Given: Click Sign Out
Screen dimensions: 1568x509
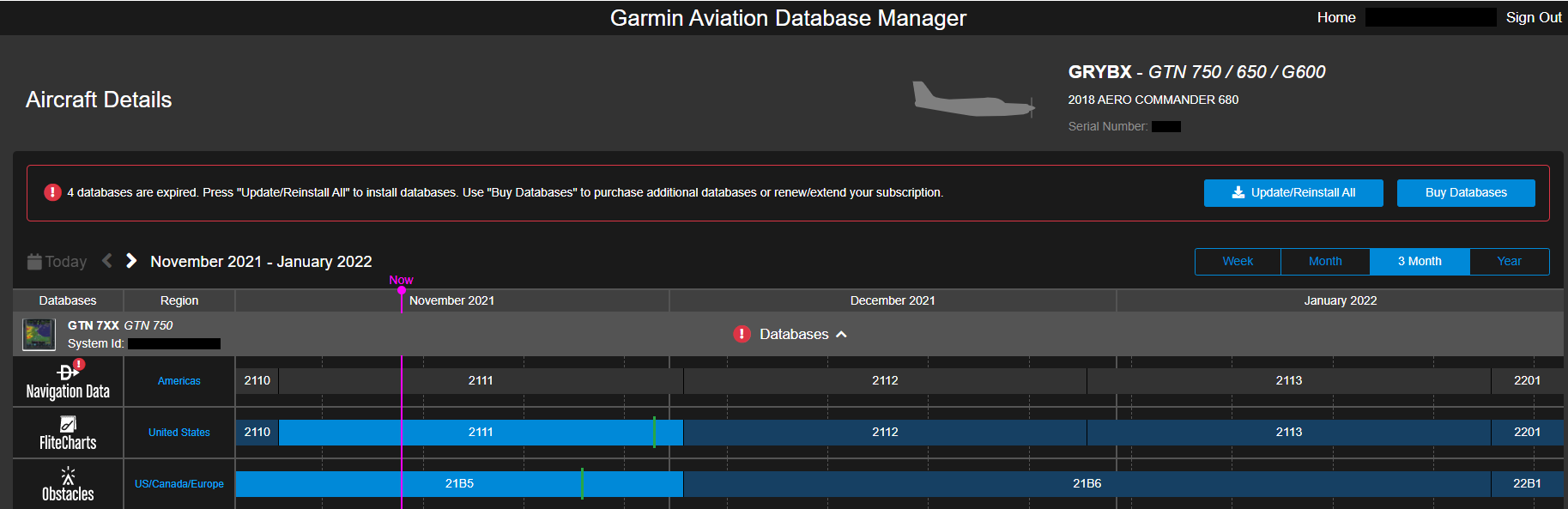Looking at the screenshot, I should tap(1534, 17).
